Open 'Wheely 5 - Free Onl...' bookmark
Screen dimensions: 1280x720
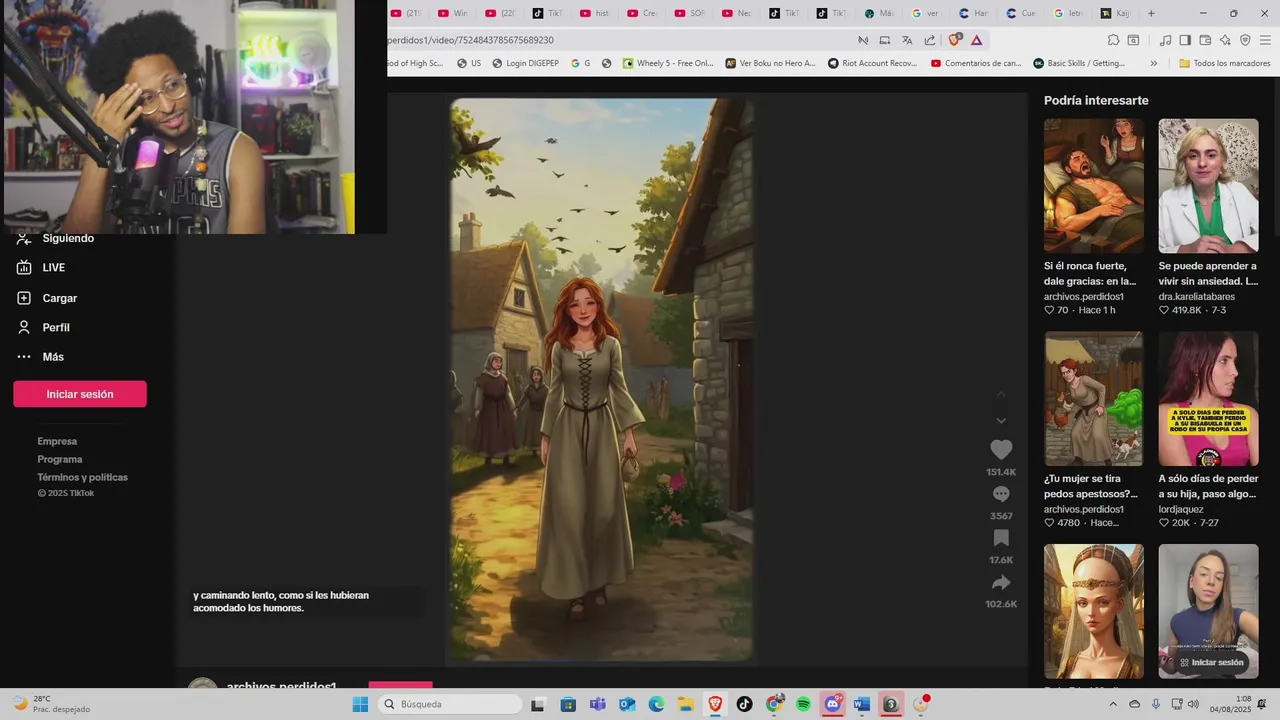pyautogui.click(x=668, y=63)
